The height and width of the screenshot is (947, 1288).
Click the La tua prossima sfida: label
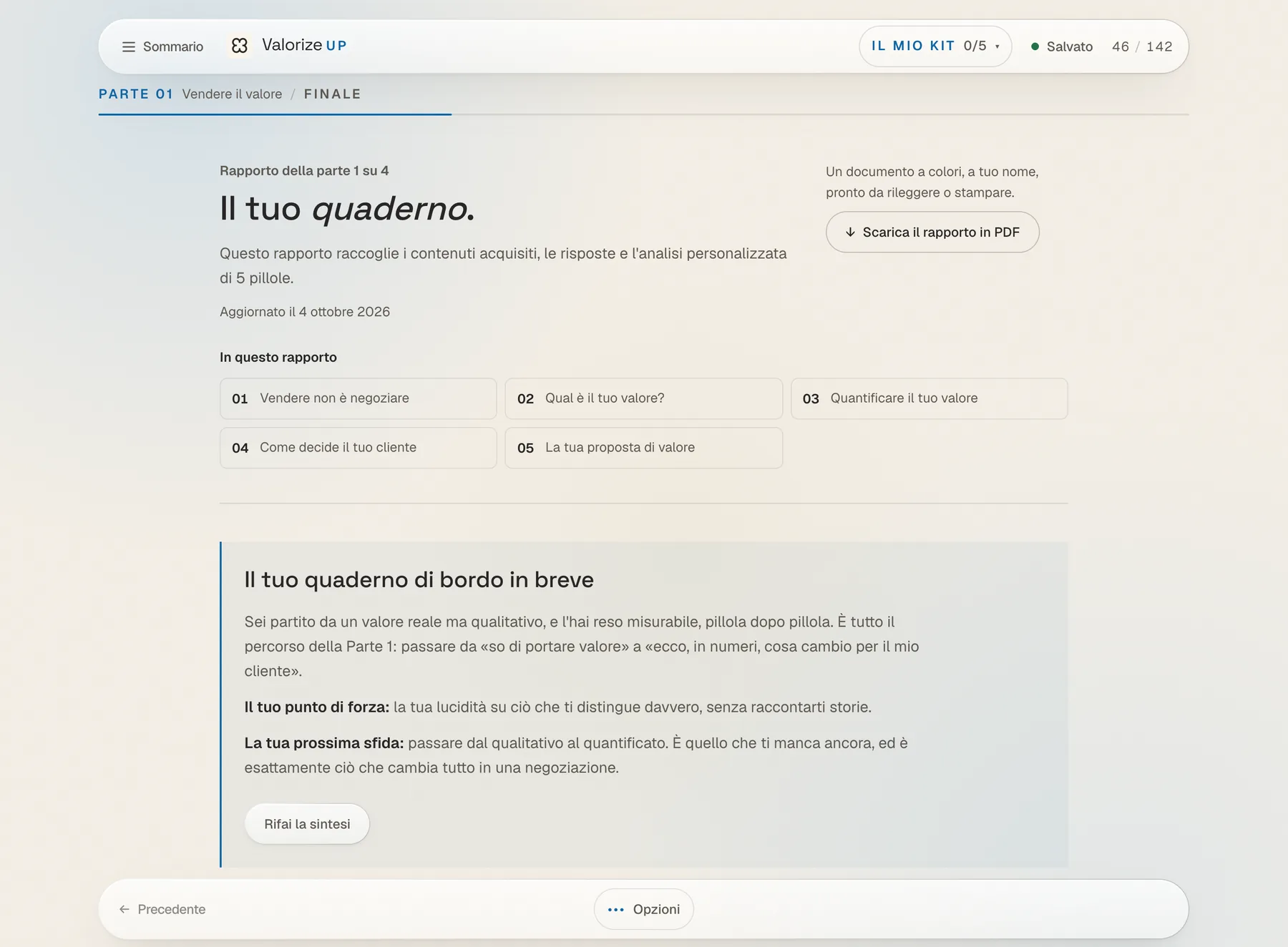click(324, 742)
